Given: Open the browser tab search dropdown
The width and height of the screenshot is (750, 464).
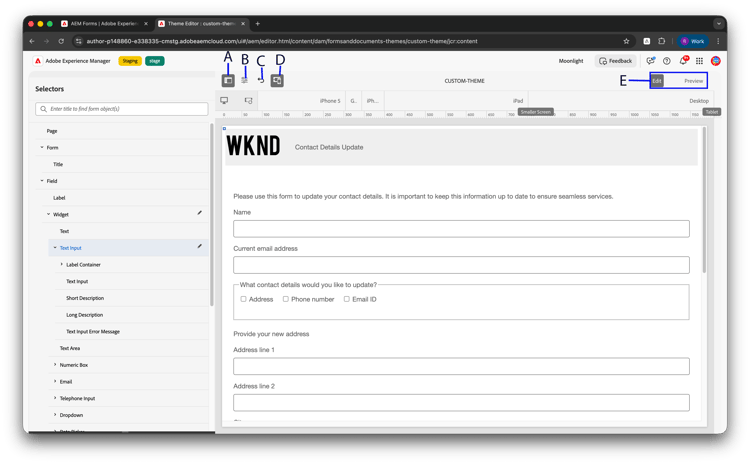Looking at the screenshot, I should coord(718,23).
